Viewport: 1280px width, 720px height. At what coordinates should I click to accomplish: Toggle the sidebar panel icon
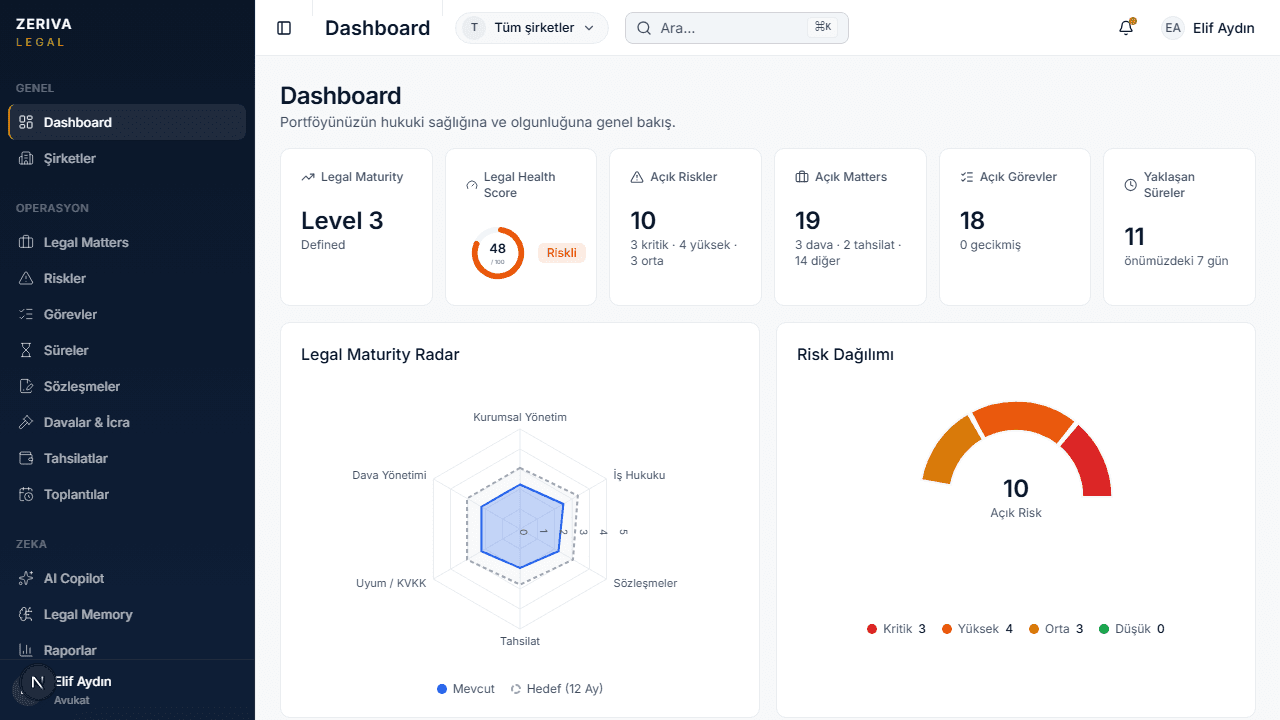(x=284, y=28)
